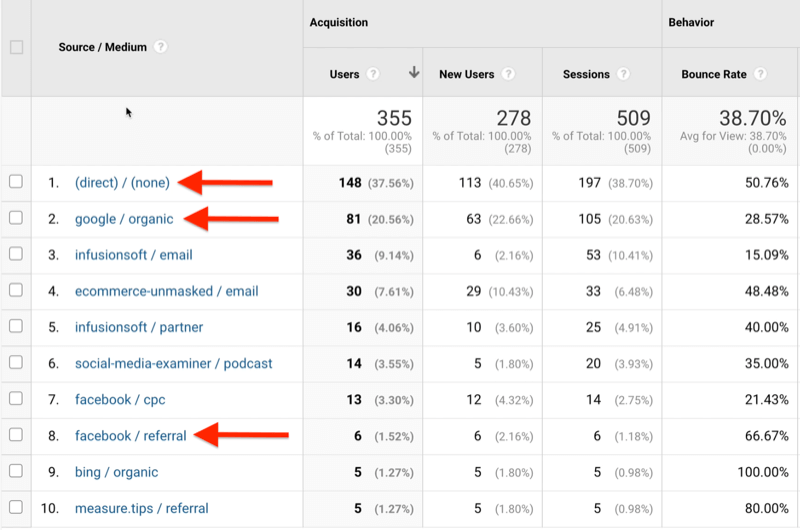Click users value 16 in infusionsoft partner row
The image size is (800, 530).
354,327
